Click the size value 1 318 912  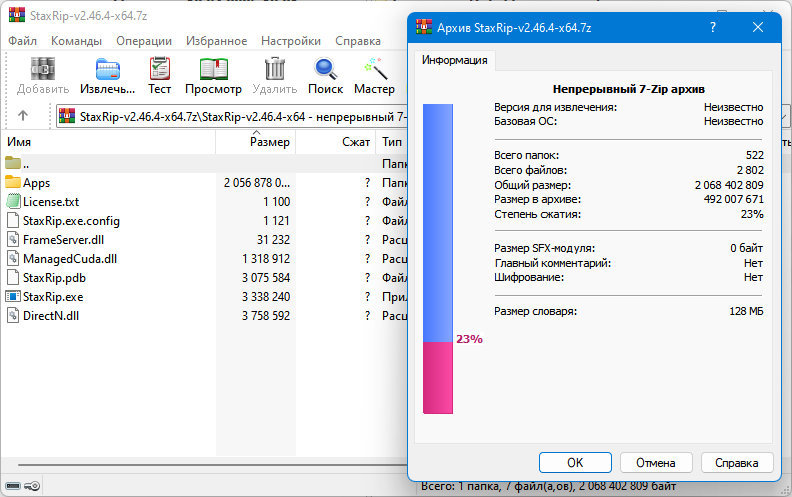tap(266, 259)
